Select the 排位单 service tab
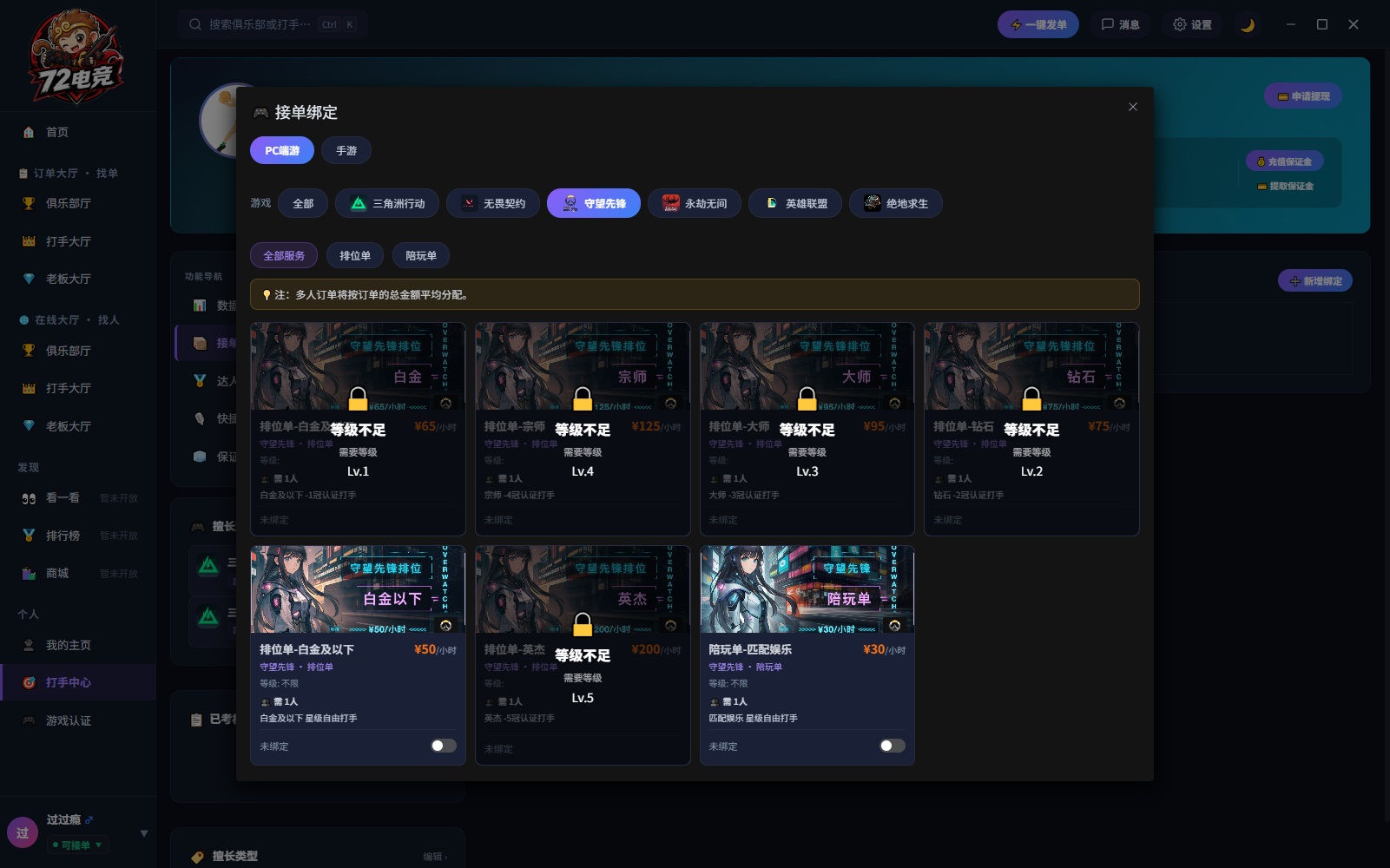This screenshot has height=868, width=1390. 355,255
